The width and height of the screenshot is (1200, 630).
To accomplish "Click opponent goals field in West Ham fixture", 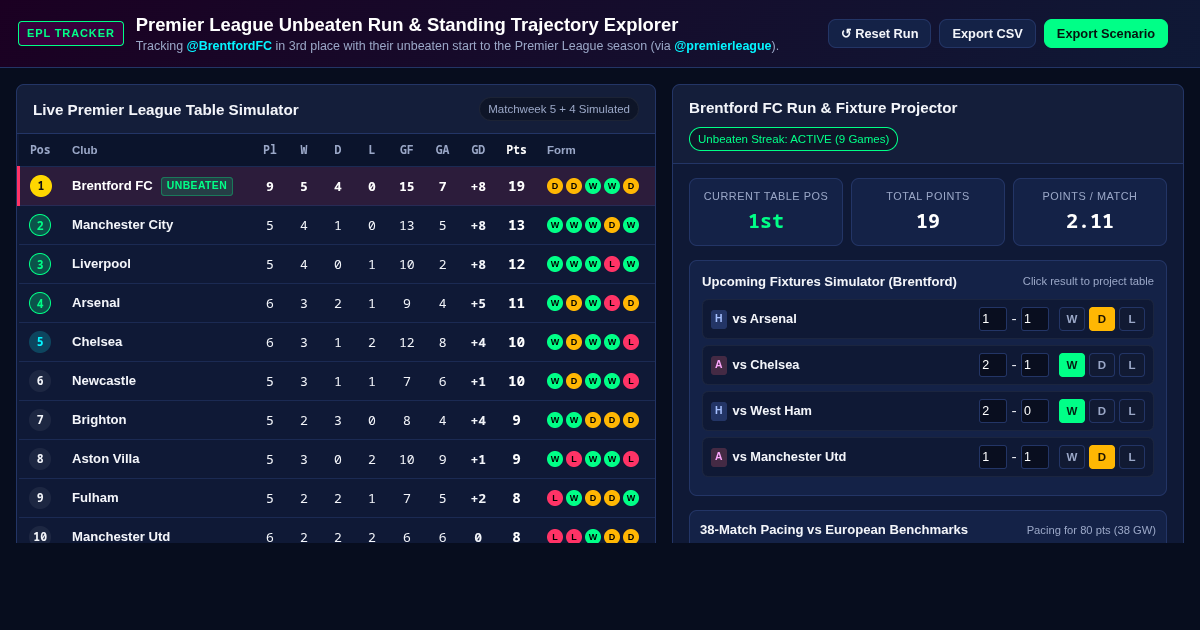I will click(1035, 411).
